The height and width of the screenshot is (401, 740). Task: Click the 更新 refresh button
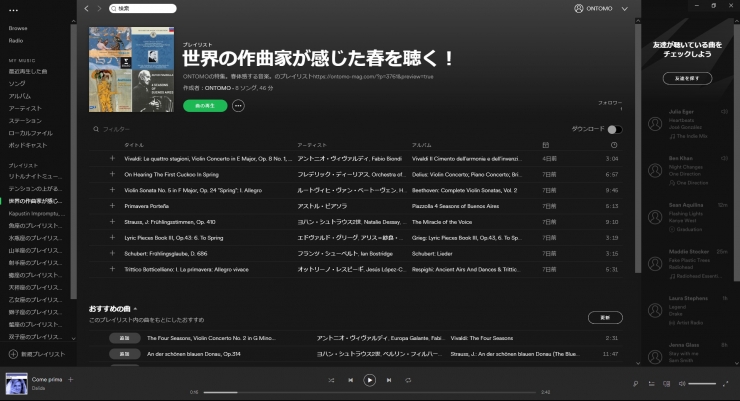(x=605, y=317)
